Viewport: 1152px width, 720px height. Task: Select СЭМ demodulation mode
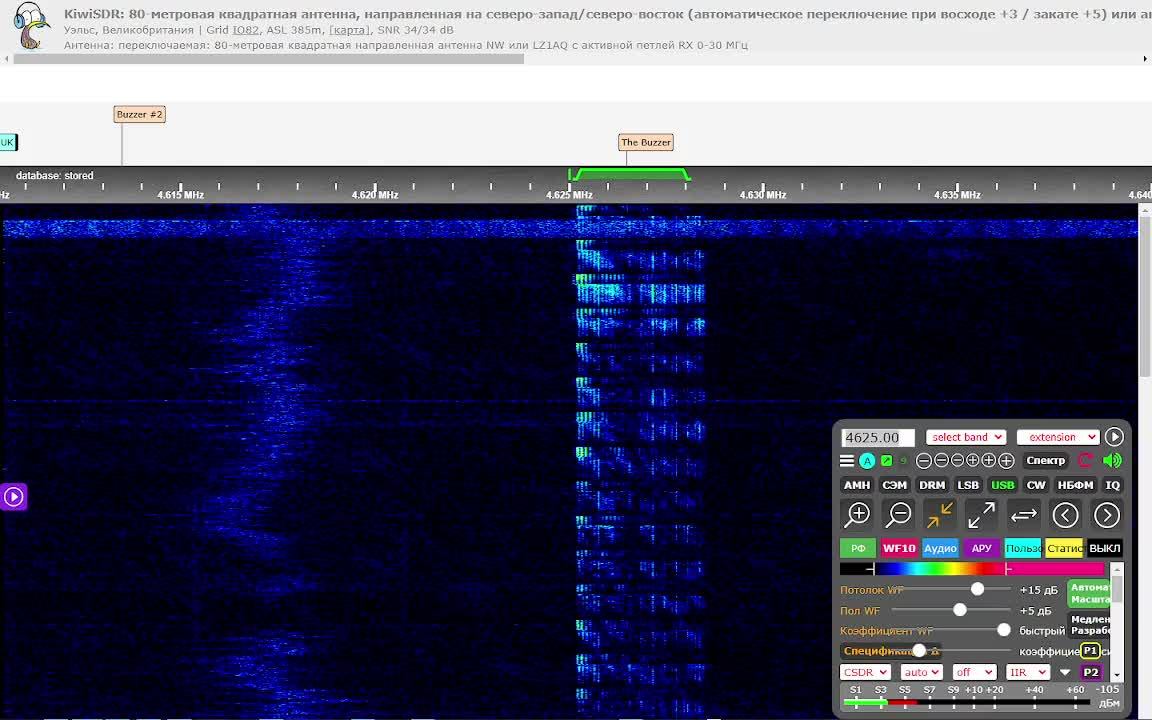click(894, 485)
